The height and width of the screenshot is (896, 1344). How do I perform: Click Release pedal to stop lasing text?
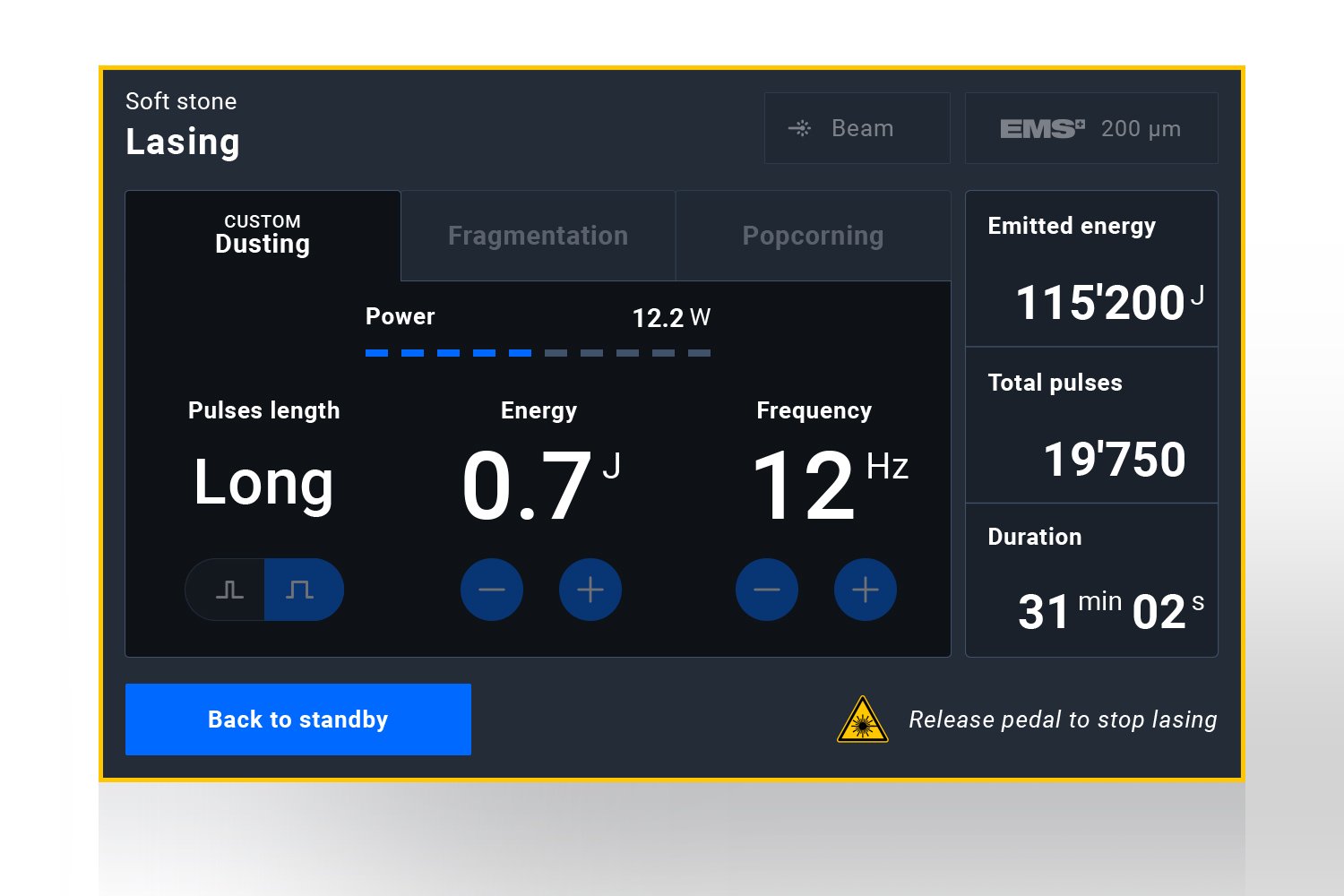pyautogui.click(x=1063, y=719)
